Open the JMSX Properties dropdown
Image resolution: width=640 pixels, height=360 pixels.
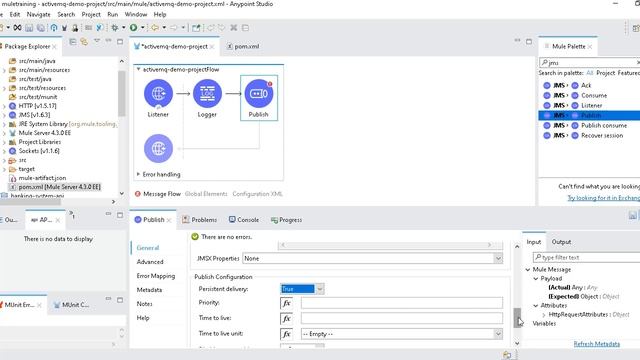498,258
